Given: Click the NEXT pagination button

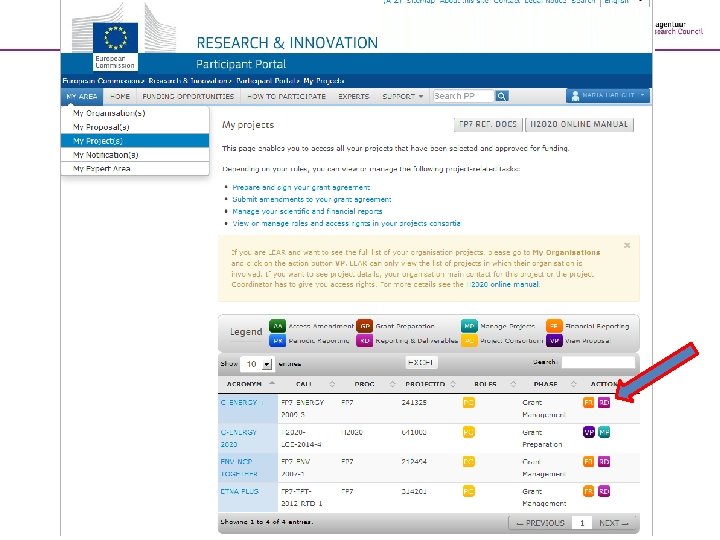Looking at the screenshot, I should coord(613,523).
